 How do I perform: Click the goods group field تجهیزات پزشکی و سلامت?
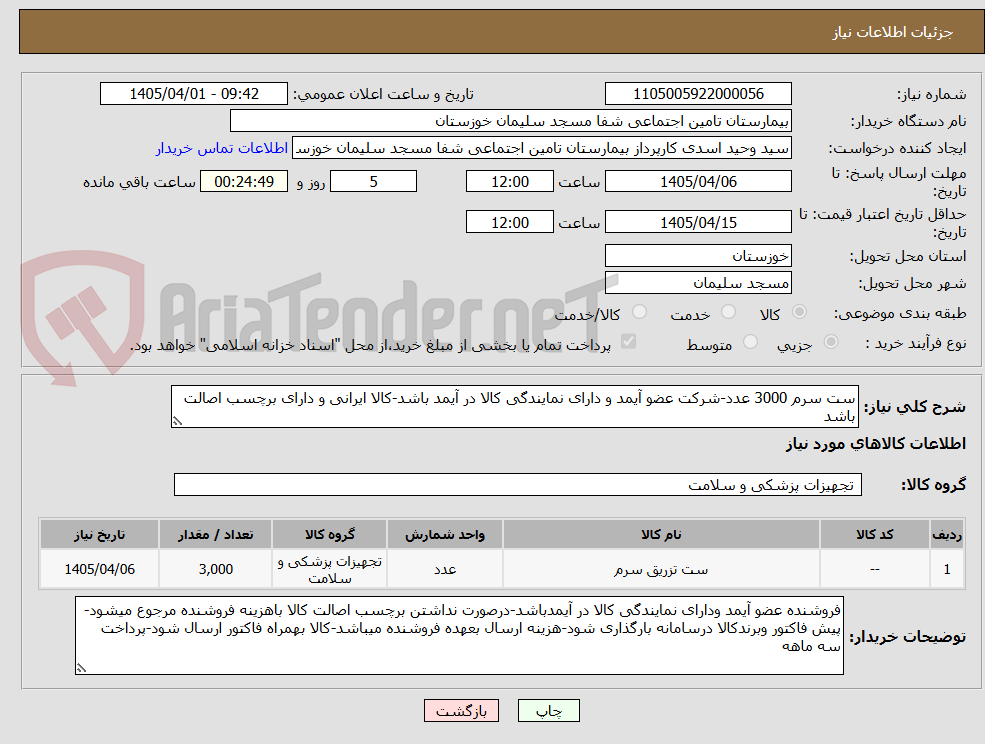point(518,484)
